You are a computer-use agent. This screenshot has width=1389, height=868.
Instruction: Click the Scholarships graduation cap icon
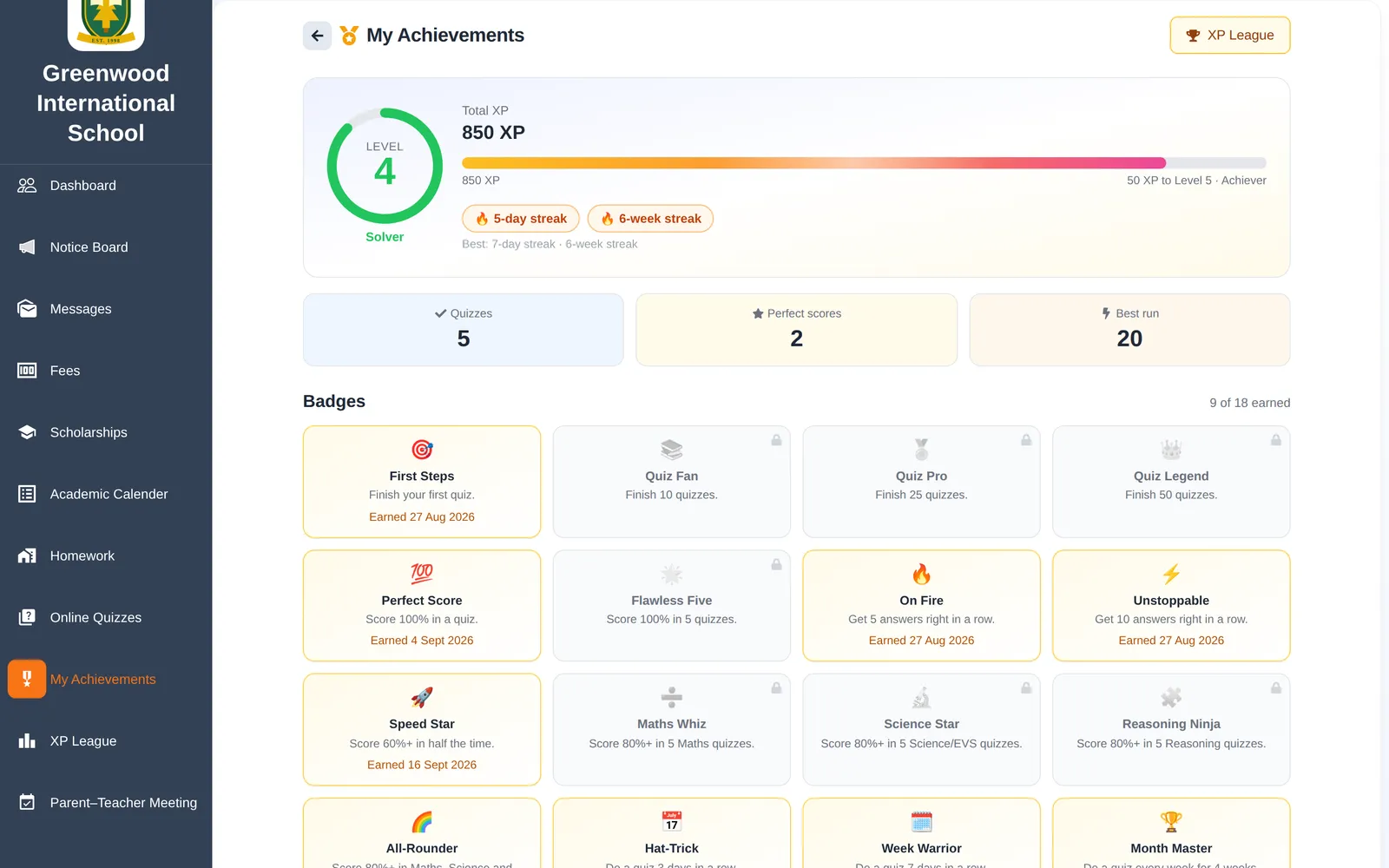pos(27,432)
